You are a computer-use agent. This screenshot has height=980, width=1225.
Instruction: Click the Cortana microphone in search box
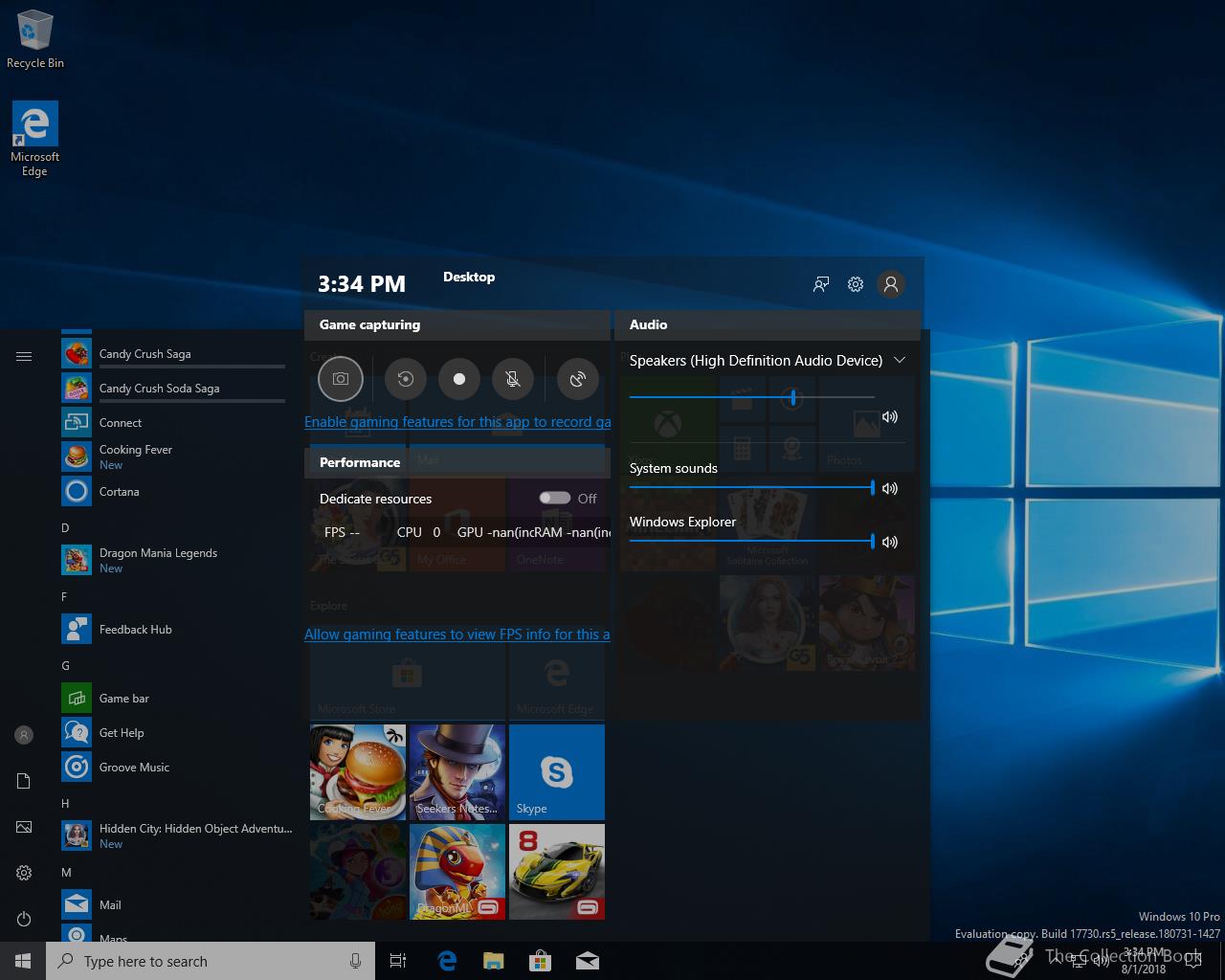coord(355,961)
